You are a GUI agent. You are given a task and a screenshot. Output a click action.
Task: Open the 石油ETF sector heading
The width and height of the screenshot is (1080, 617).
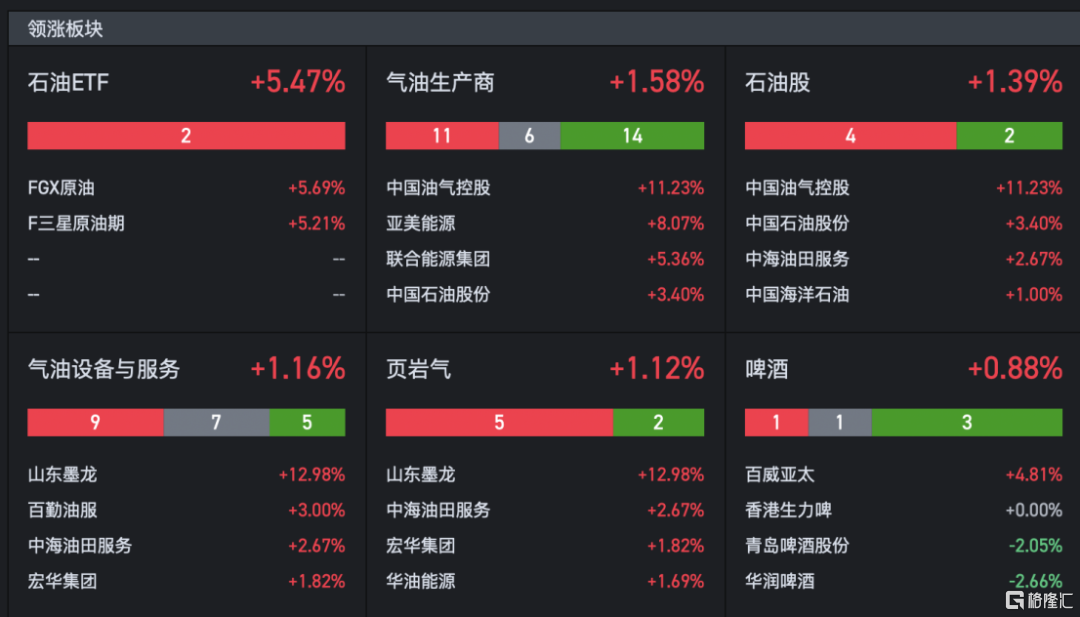pos(68,83)
